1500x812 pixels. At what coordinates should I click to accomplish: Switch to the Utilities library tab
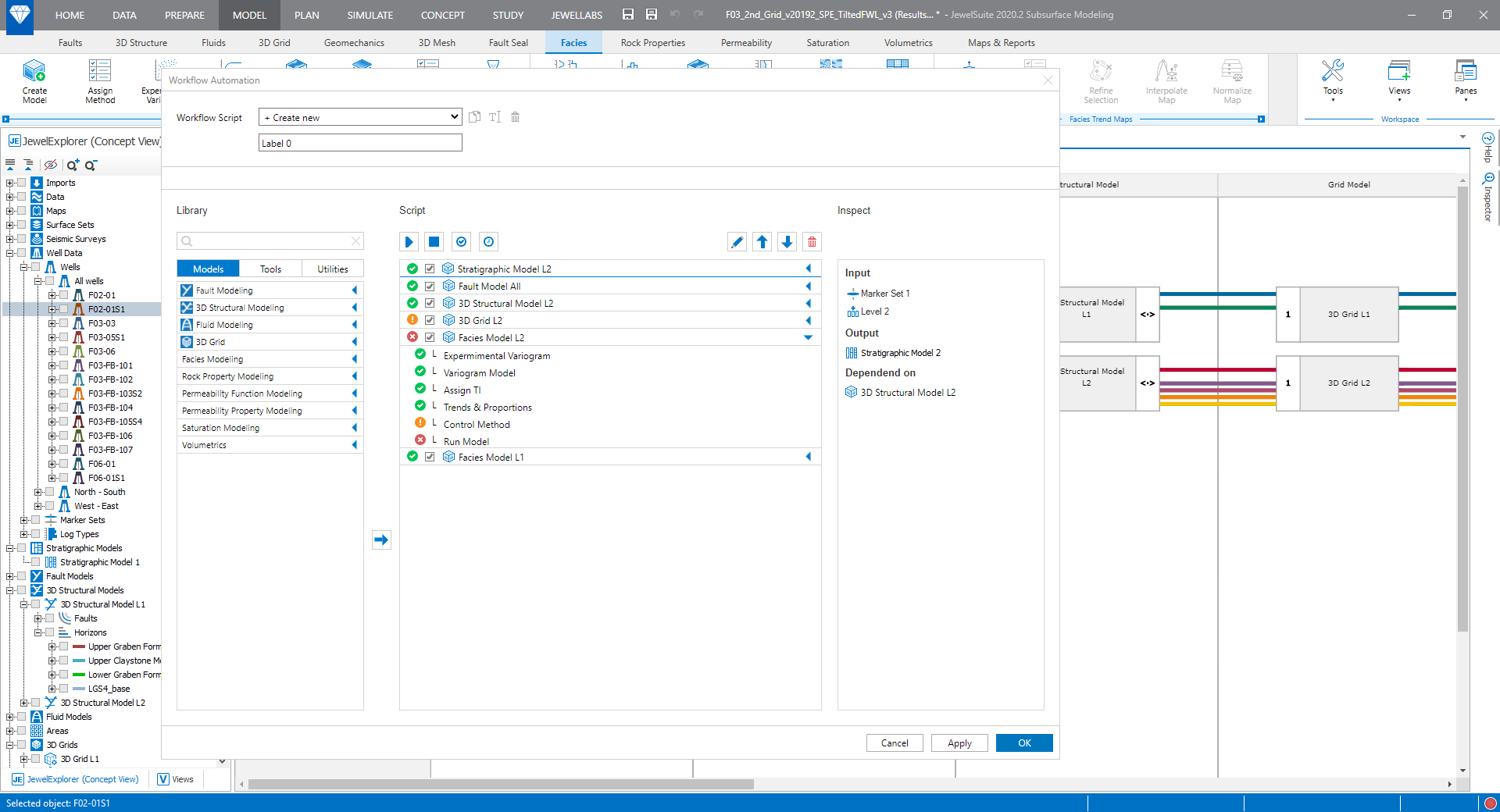click(333, 269)
